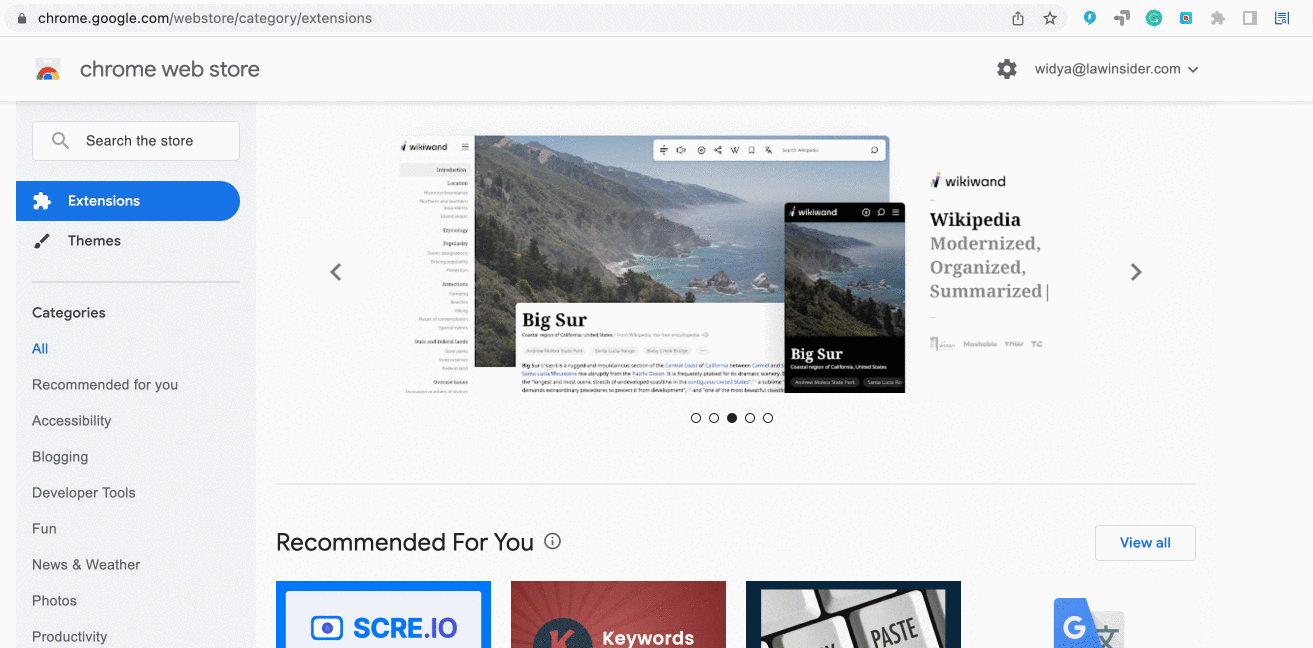Click the screen recorder extension icon

tap(1186, 18)
